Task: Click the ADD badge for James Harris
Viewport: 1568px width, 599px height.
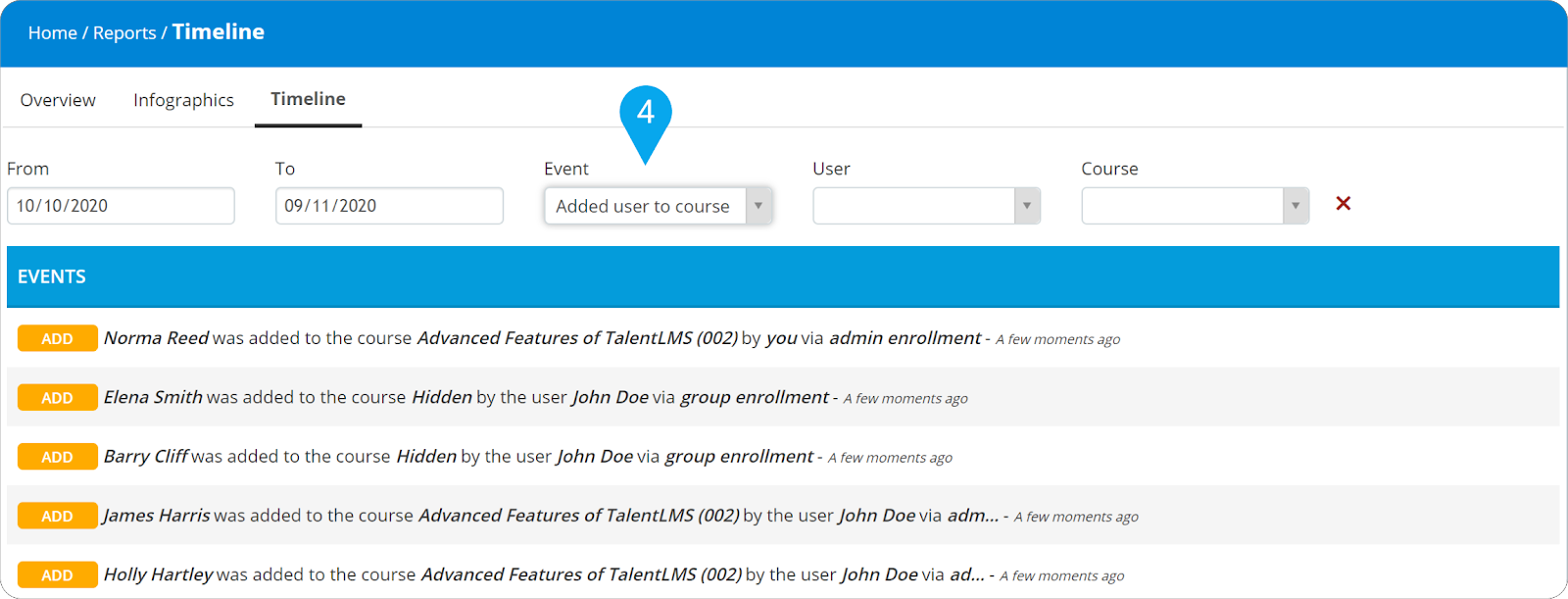Action: click(x=58, y=516)
